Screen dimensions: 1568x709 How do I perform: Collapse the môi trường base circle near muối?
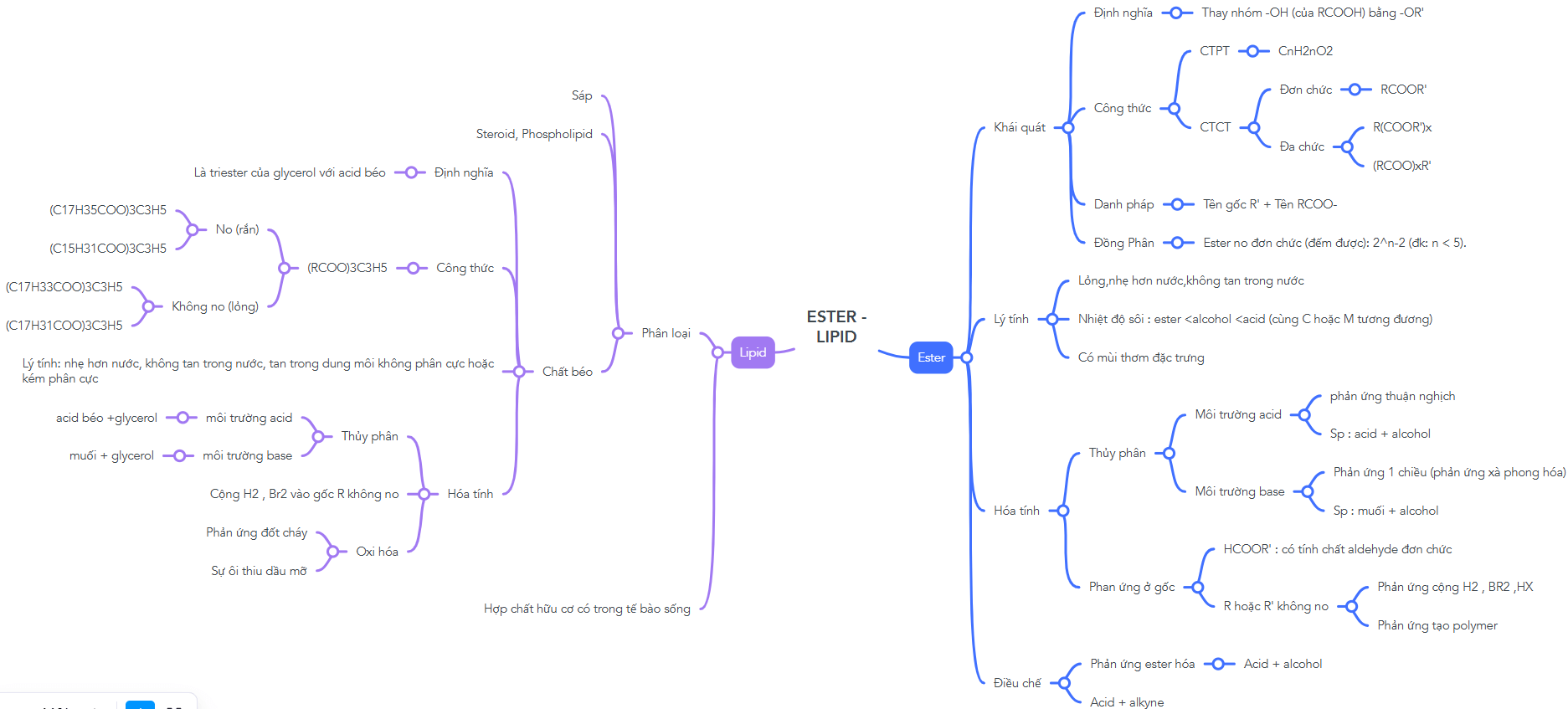click(x=179, y=455)
